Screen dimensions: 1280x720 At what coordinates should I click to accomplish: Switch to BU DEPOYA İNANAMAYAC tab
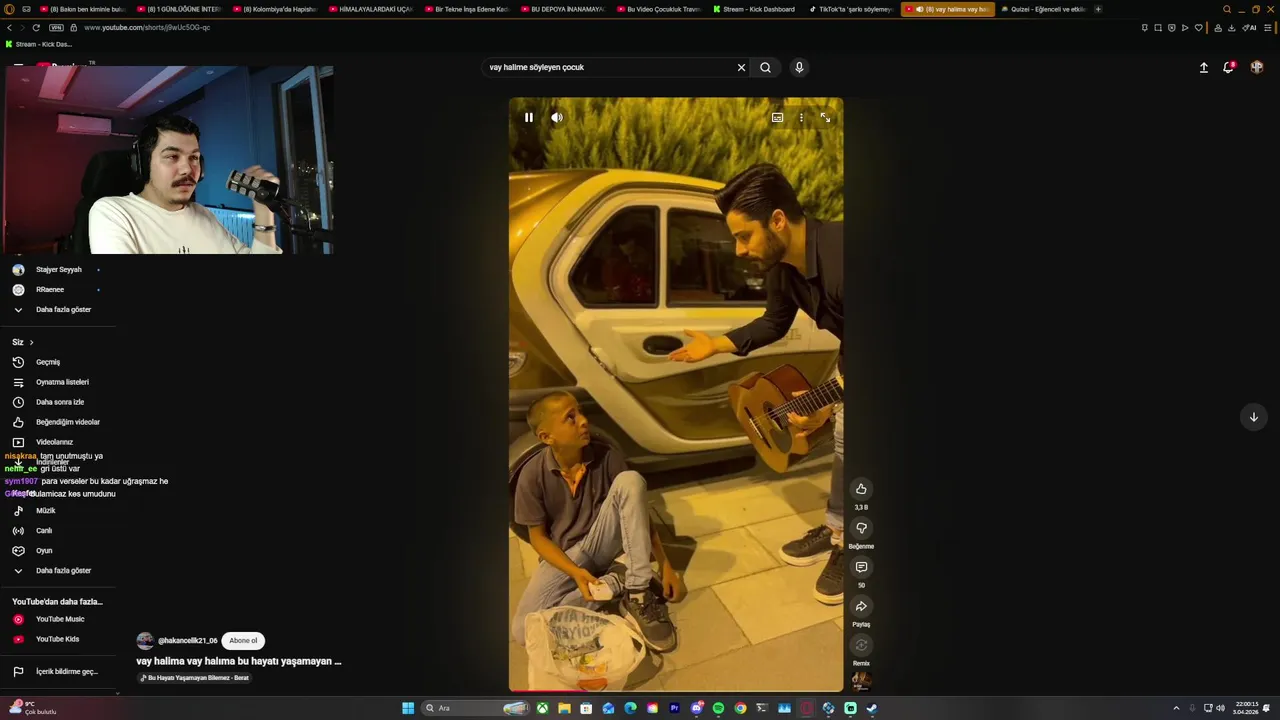tap(563, 9)
